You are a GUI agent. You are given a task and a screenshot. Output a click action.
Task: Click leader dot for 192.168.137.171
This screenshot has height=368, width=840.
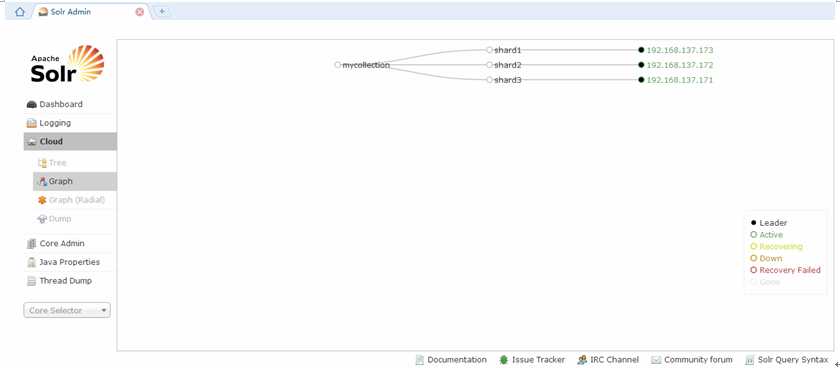pos(641,80)
